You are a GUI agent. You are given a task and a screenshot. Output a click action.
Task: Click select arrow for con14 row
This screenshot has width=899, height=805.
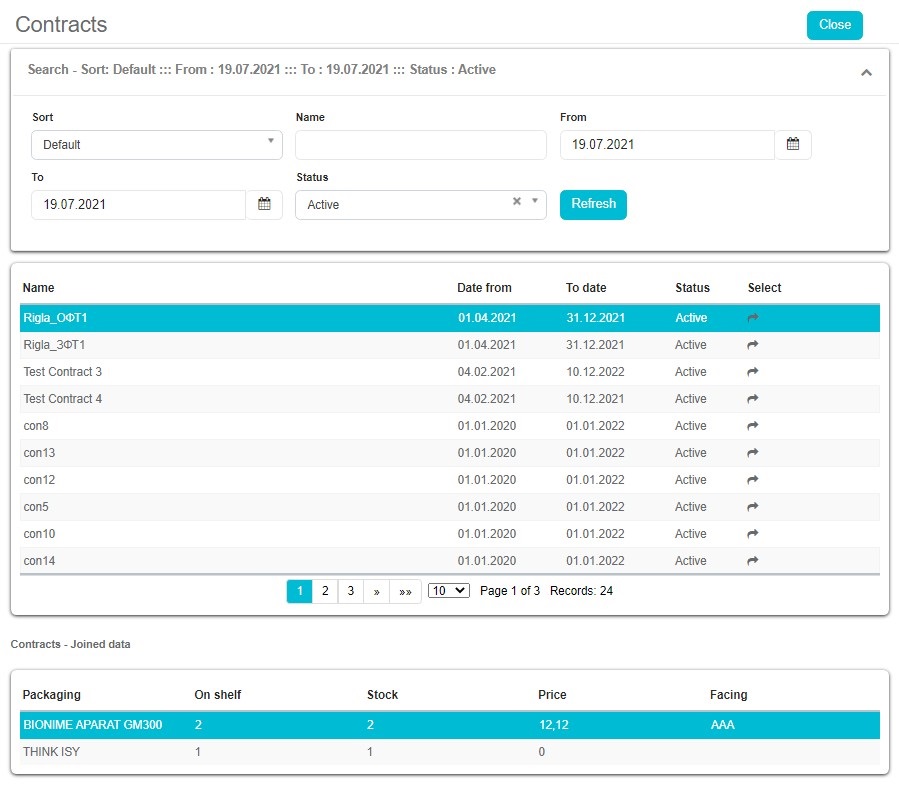(x=753, y=561)
